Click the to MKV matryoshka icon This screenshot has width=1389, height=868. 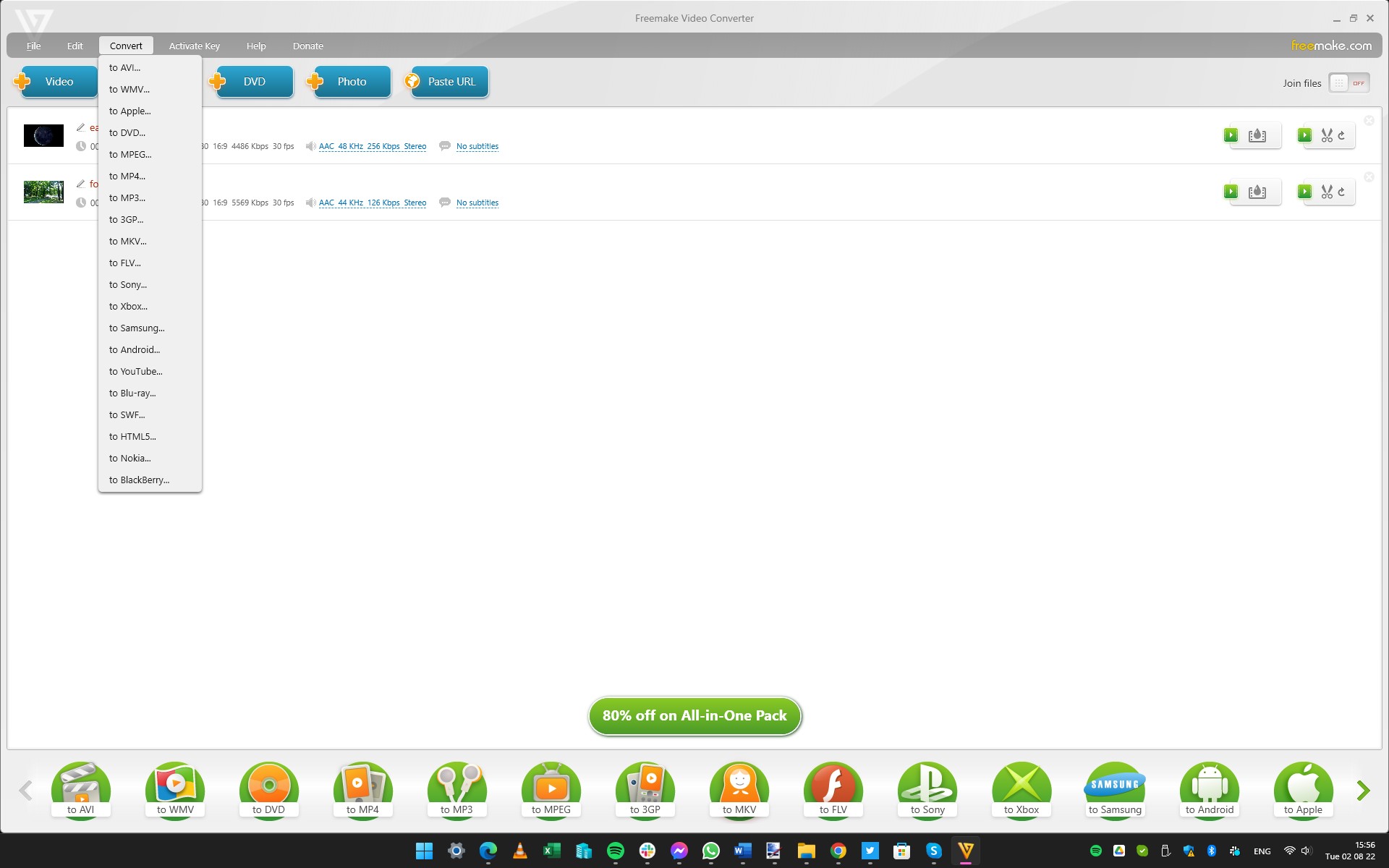click(x=739, y=789)
